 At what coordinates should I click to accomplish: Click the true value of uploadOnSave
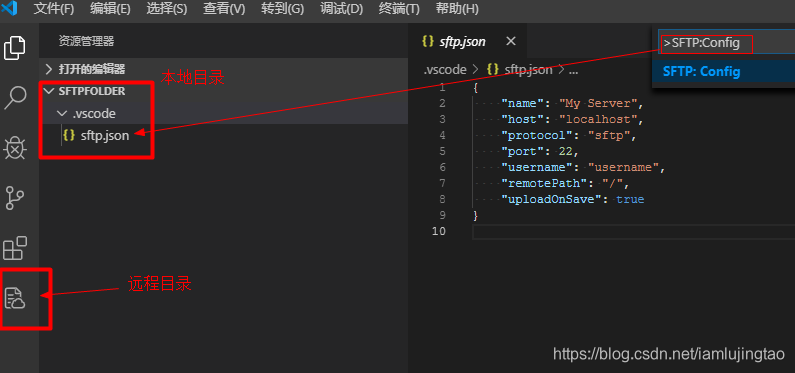[x=630, y=200]
